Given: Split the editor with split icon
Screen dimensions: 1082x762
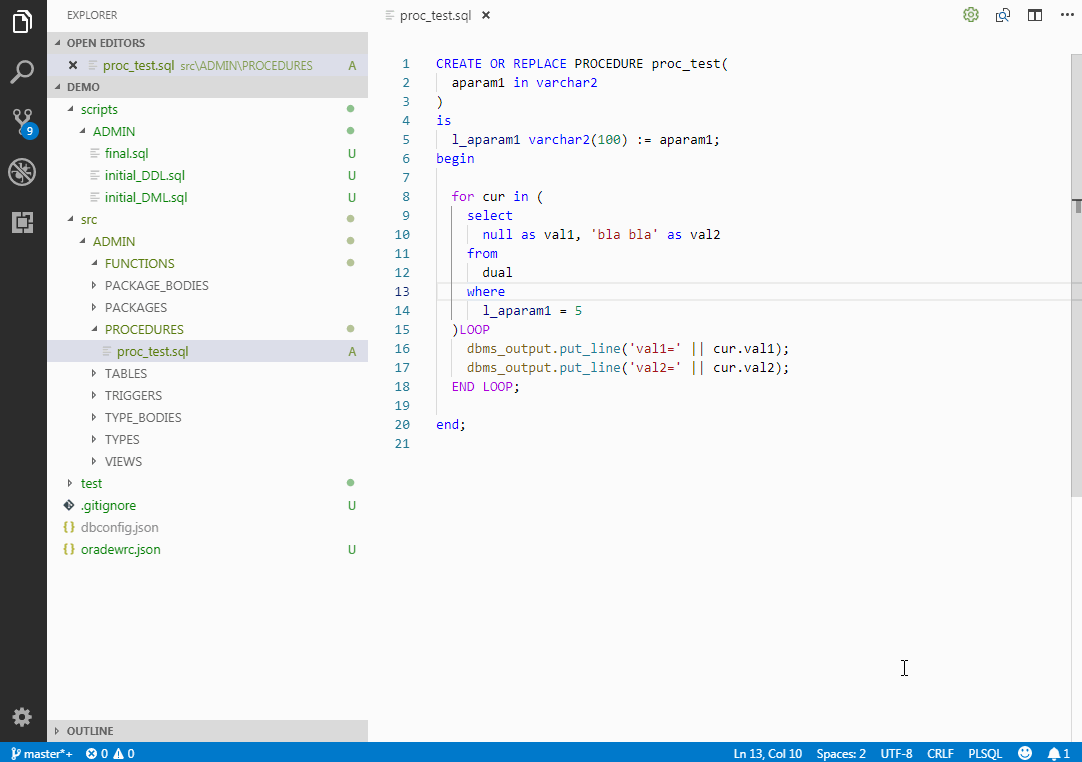Looking at the screenshot, I should 1034,15.
